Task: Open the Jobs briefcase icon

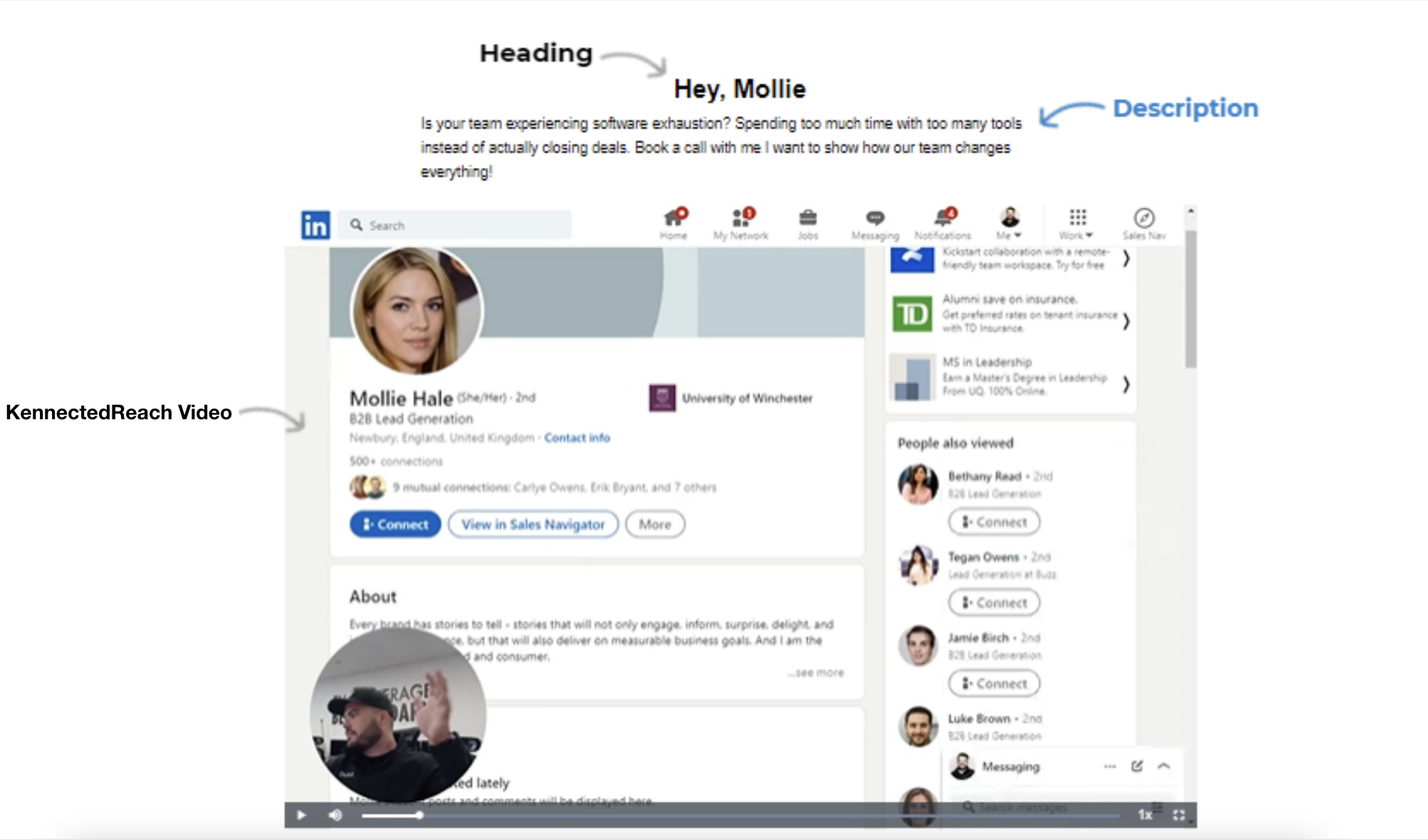Action: 808,224
